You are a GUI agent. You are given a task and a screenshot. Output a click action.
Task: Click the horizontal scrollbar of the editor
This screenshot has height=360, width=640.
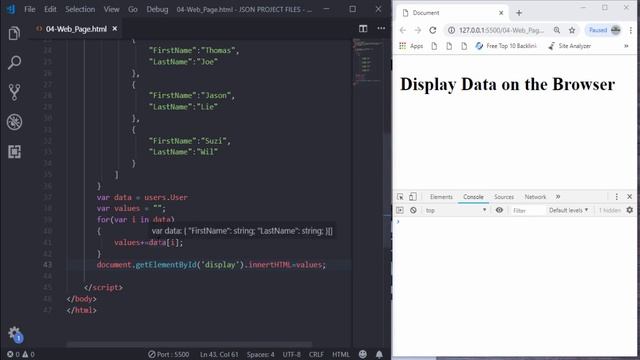click(x=189, y=344)
